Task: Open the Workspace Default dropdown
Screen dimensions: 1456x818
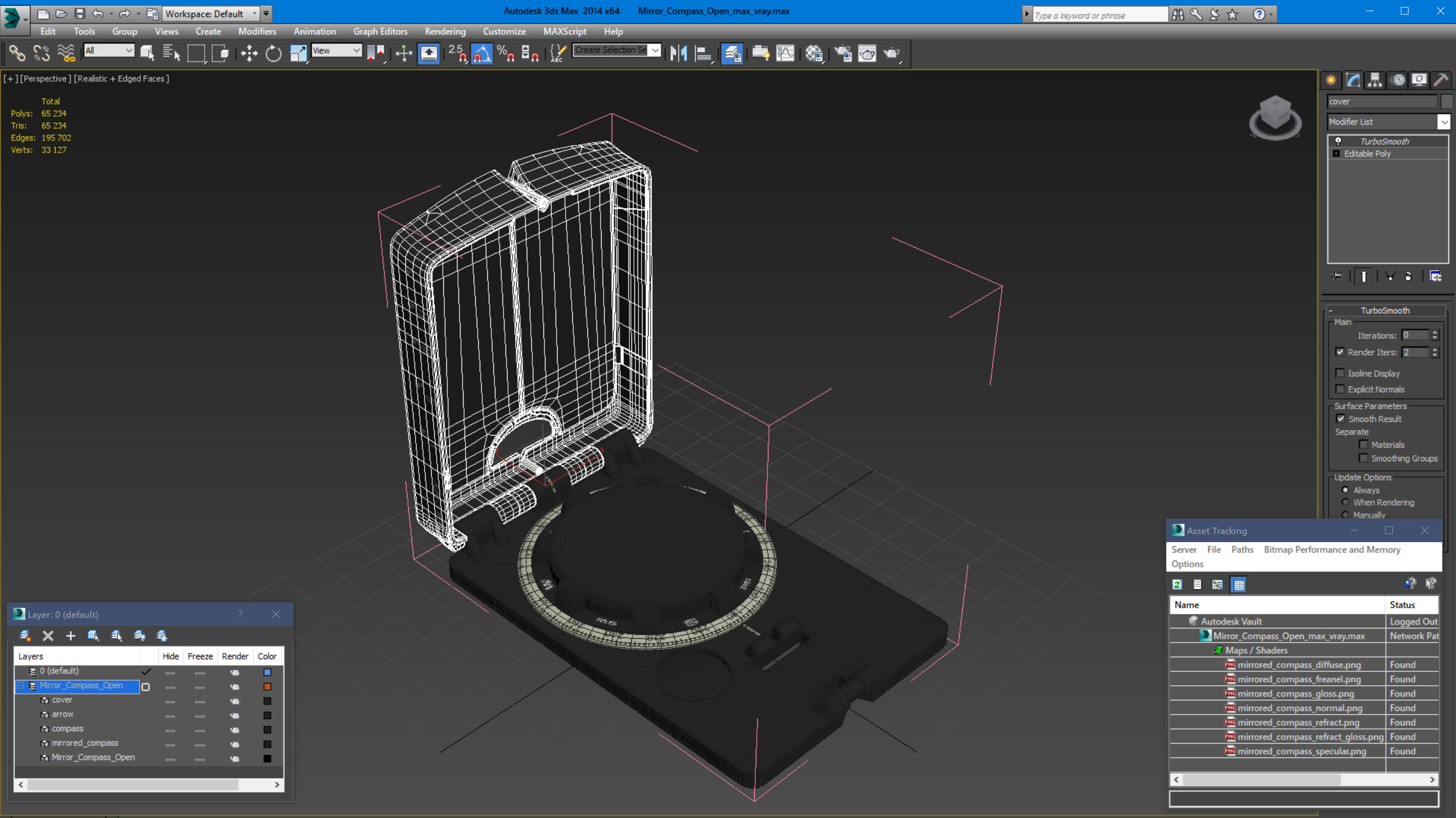Action: coord(255,14)
